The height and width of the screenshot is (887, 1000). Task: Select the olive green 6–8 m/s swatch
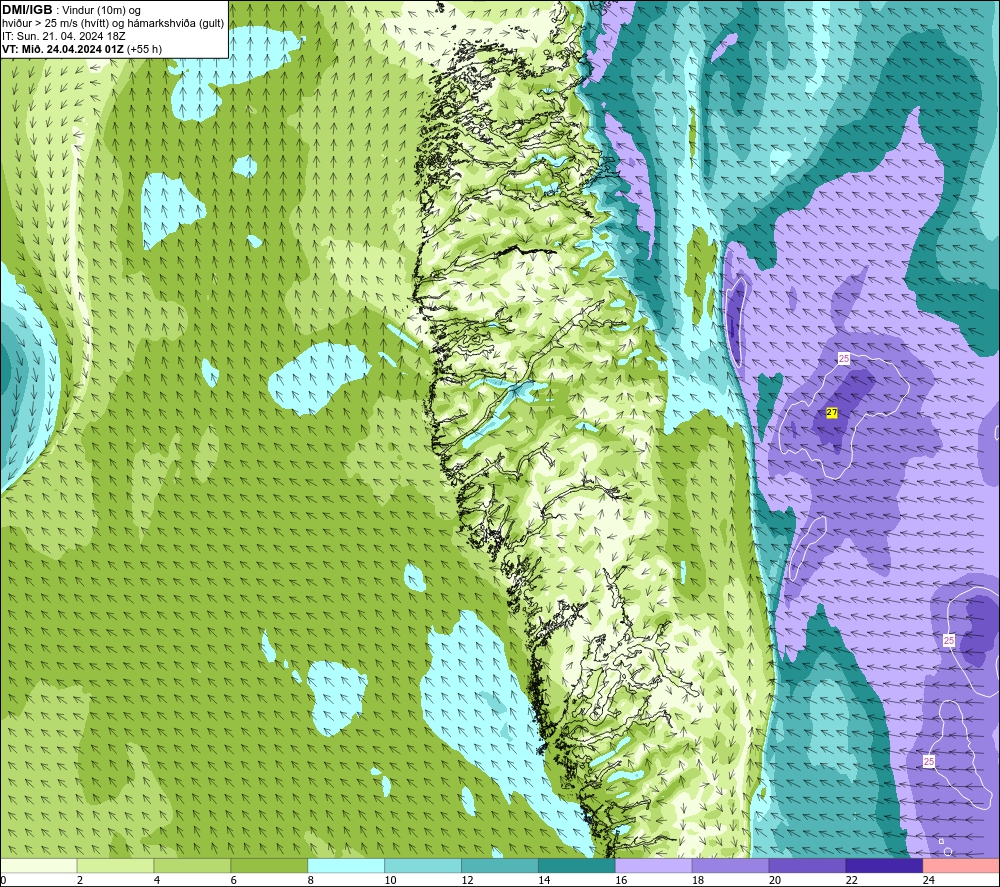pos(269,866)
